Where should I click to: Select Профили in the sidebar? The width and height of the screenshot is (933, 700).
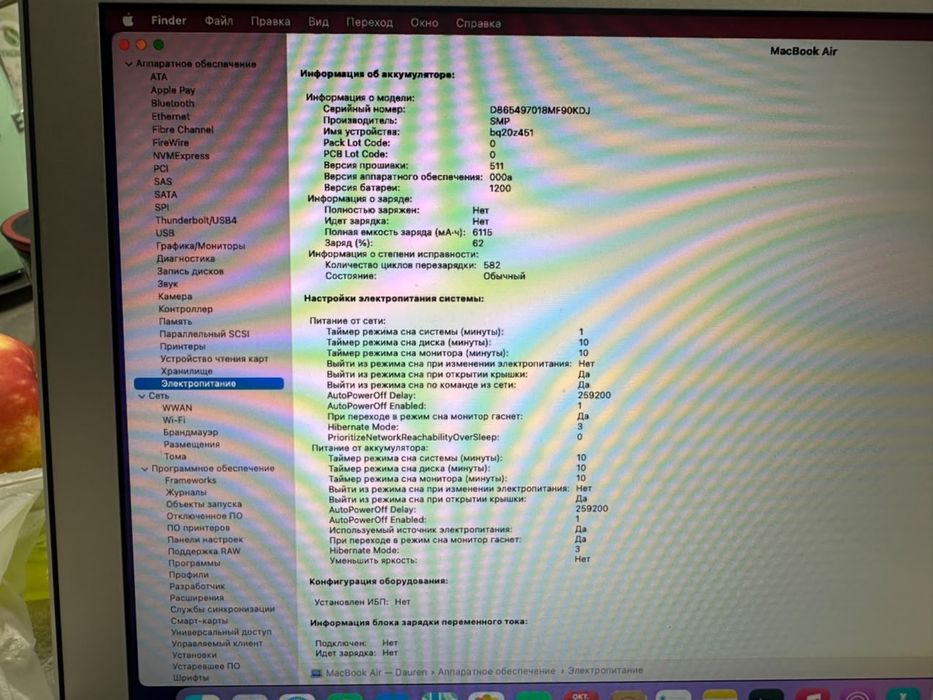click(189, 575)
